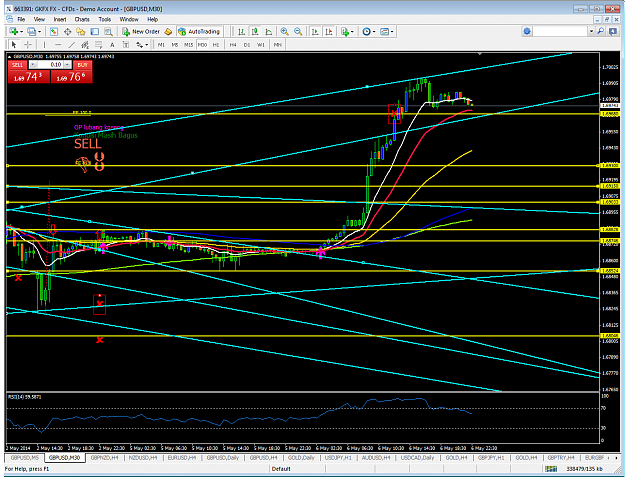
Task: Expand the Indicators dropdown arrow
Action: click(352, 31)
